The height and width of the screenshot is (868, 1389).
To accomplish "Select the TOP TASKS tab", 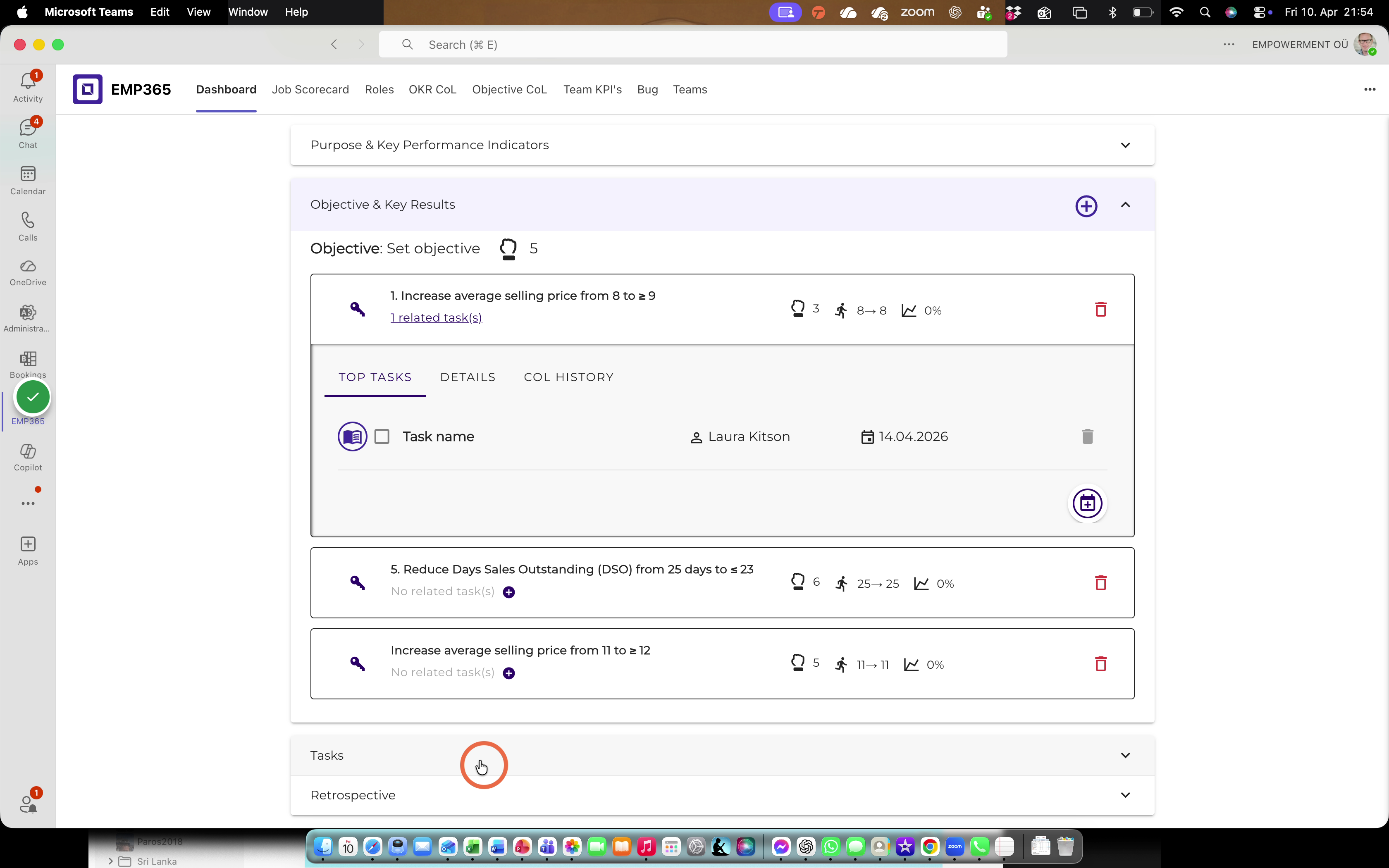I will 375,377.
